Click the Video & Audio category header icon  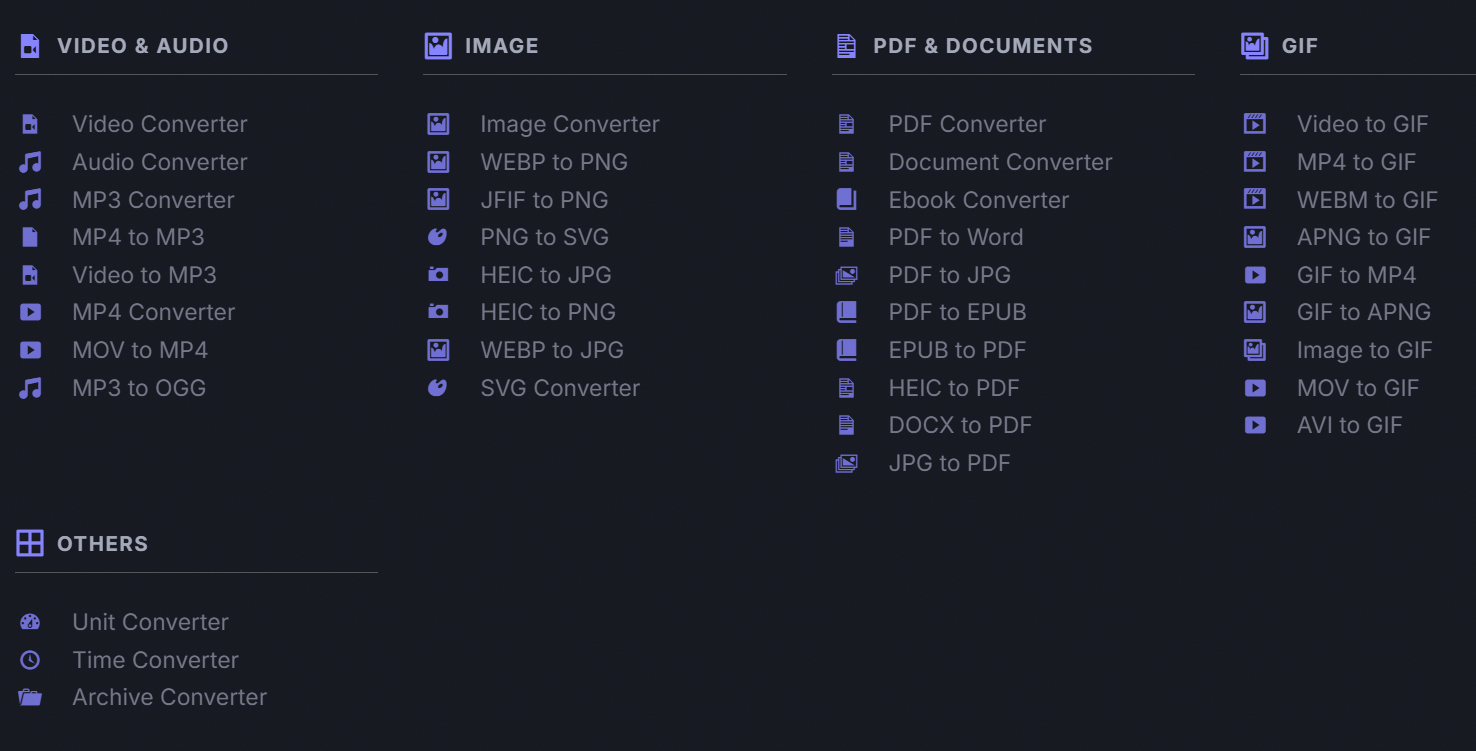click(30, 46)
